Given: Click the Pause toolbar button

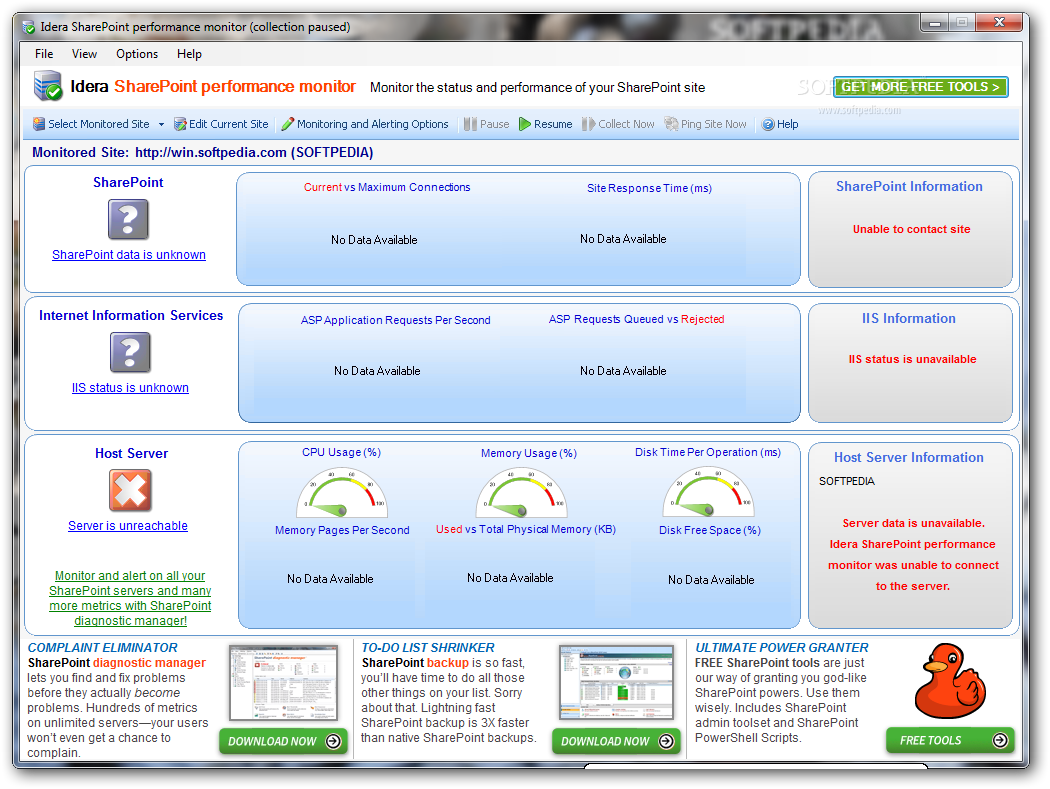Looking at the screenshot, I should point(487,124).
